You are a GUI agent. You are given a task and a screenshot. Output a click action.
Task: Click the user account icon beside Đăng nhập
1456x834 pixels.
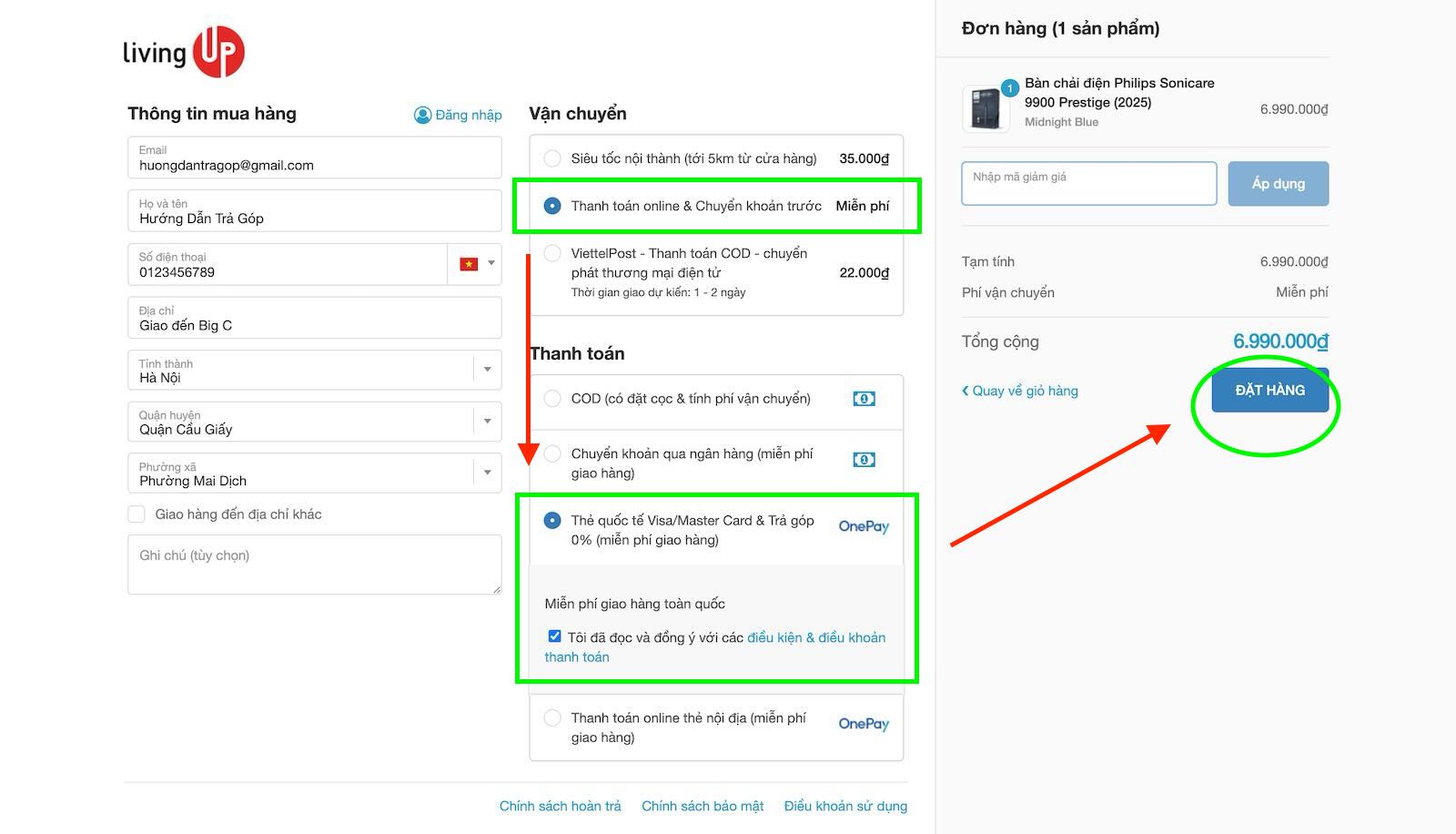(422, 115)
